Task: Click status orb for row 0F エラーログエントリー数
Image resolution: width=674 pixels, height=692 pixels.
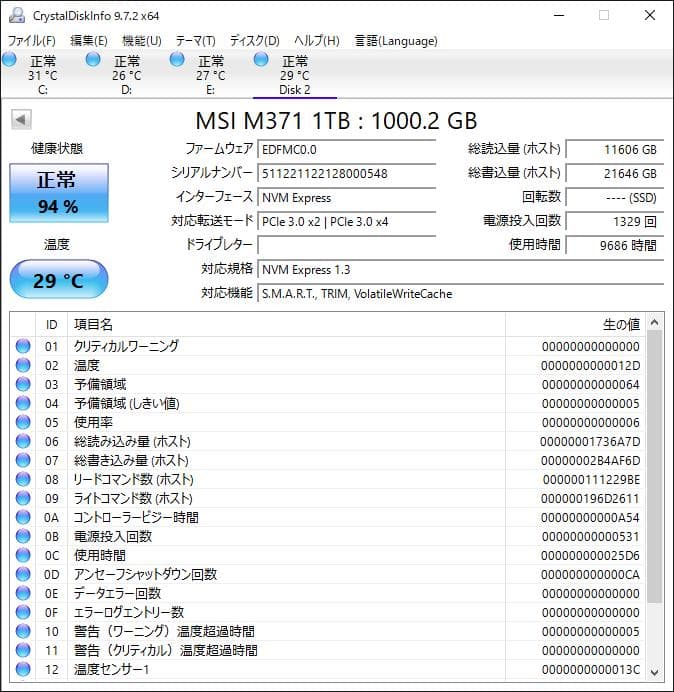Action: pos(23,612)
